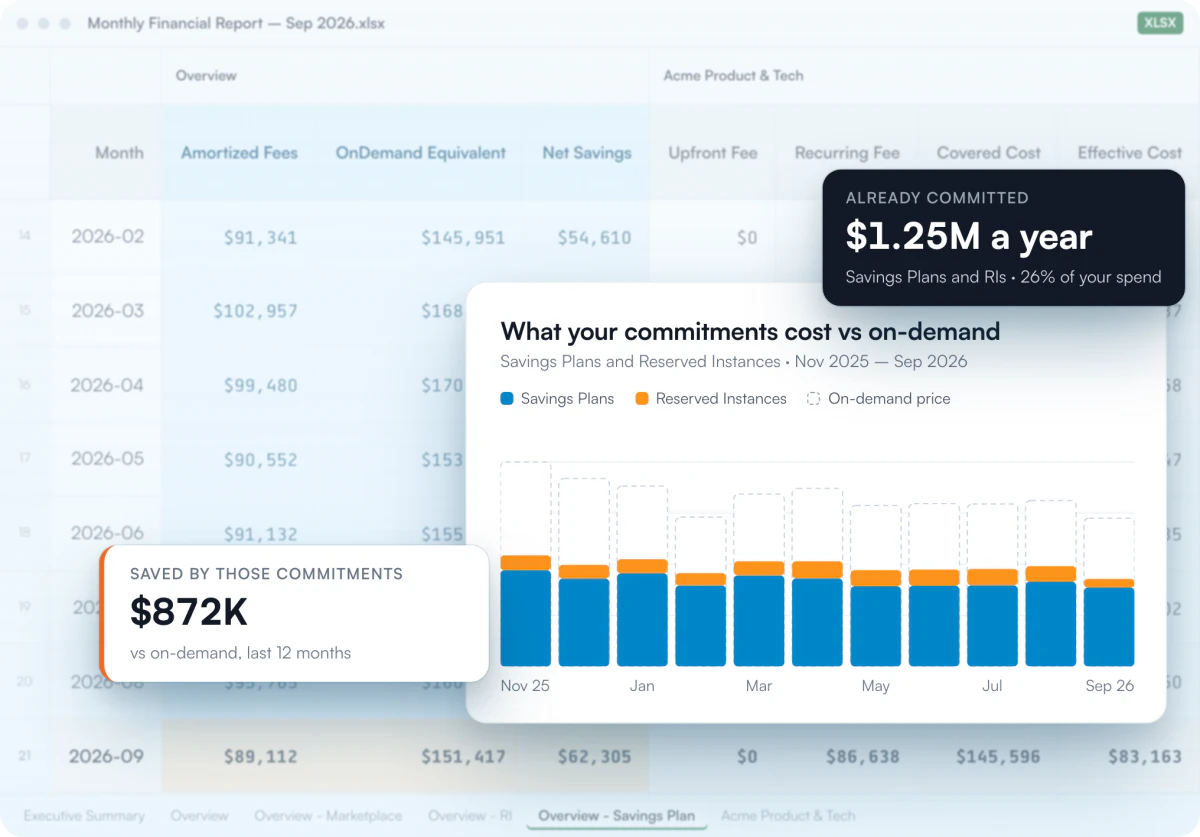Viewport: 1200px width, 837px height.
Task: Click the 2026-03 month cell
Action: 107,311
